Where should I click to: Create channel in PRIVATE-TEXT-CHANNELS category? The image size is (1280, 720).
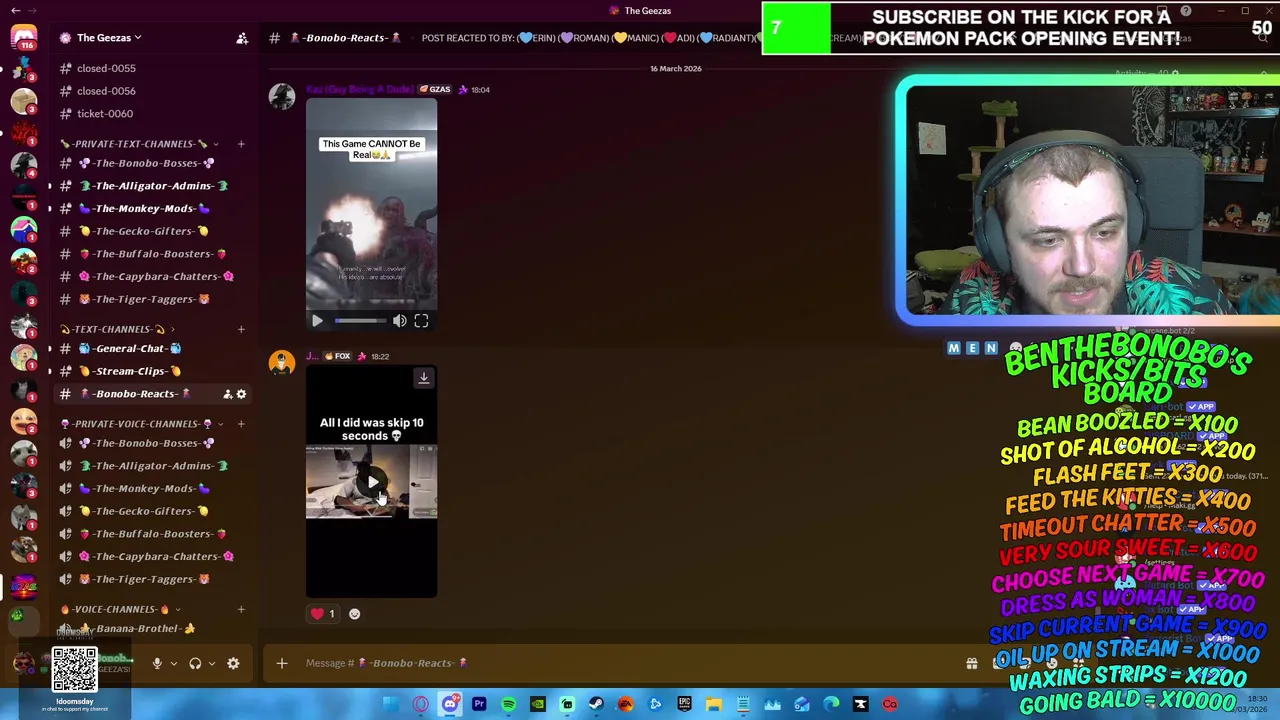pos(241,144)
